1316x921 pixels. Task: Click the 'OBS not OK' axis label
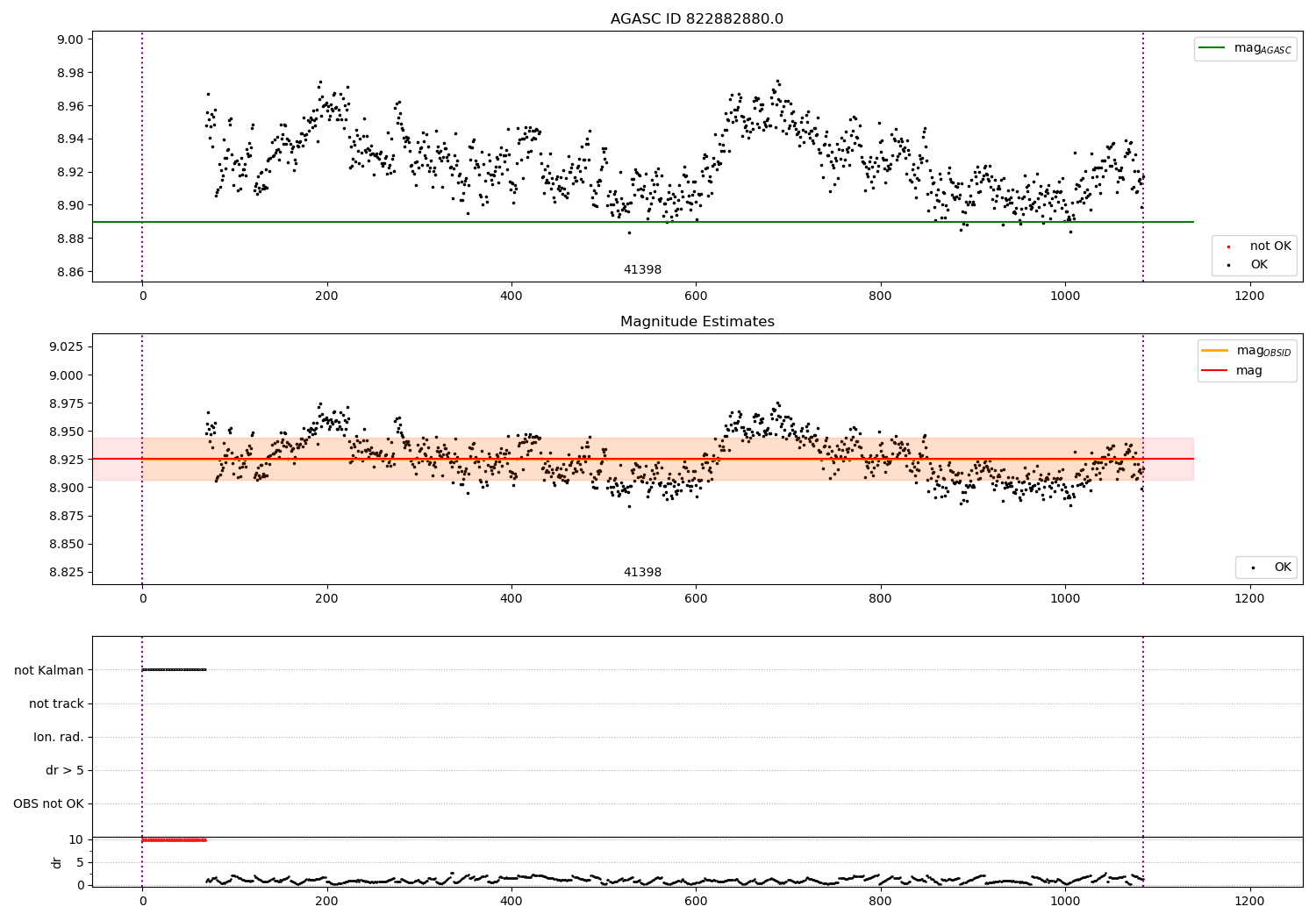(x=49, y=803)
